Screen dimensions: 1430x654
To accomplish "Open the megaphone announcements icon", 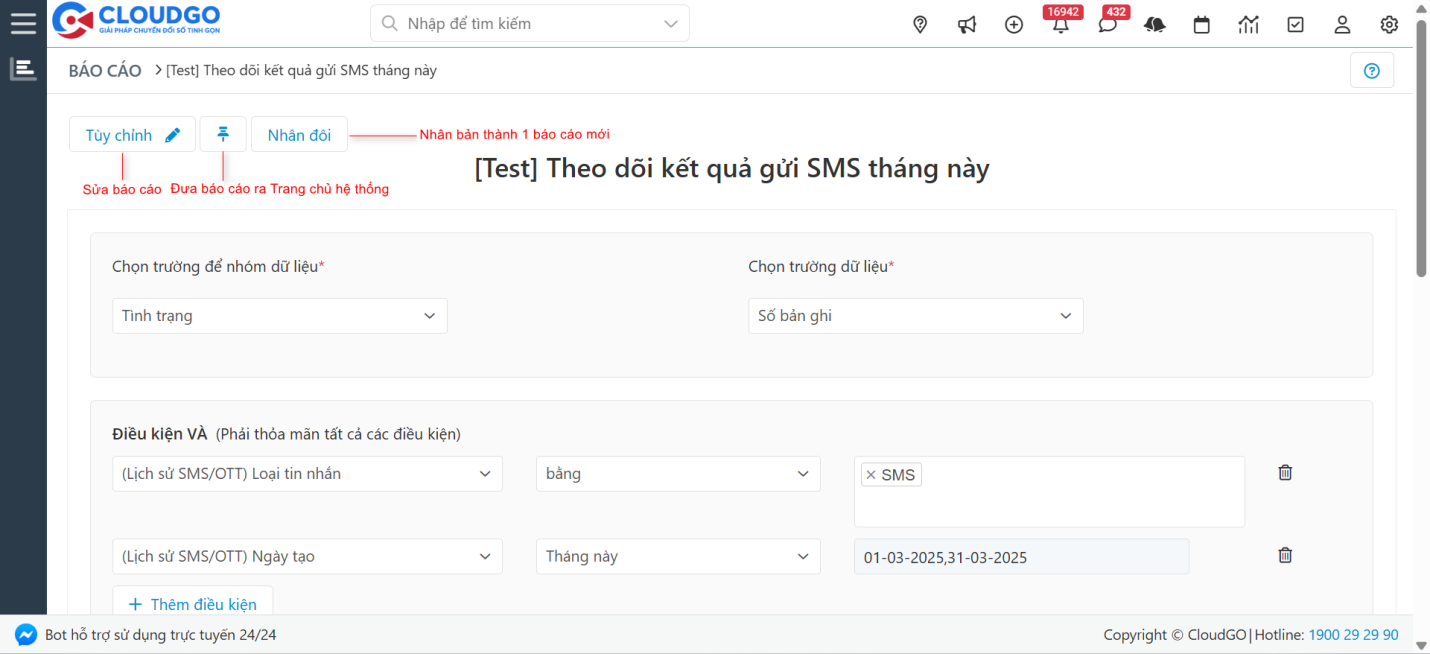I will click(x=967, y=25).
